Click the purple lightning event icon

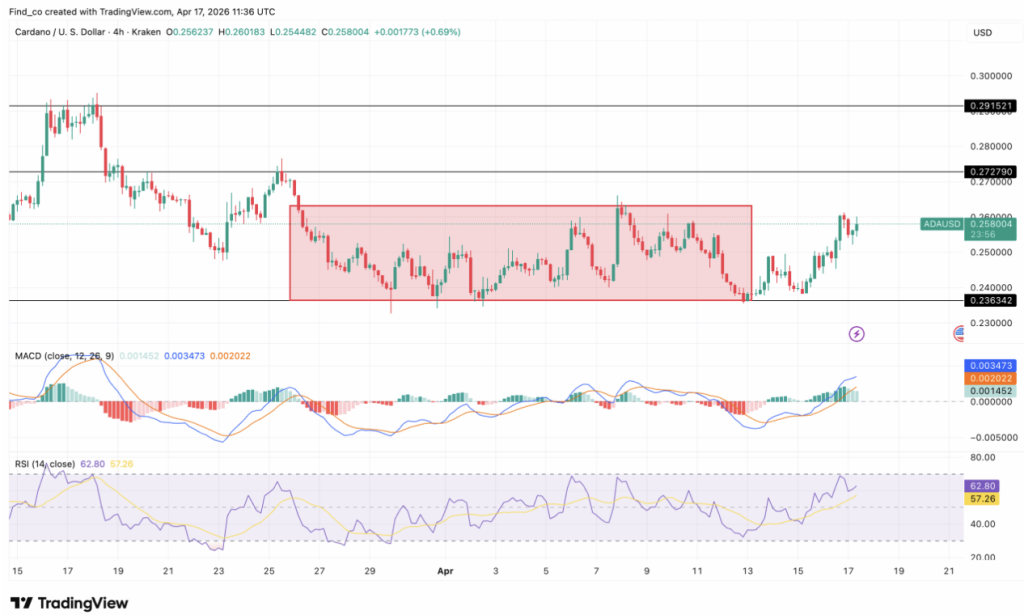(856, 333)
